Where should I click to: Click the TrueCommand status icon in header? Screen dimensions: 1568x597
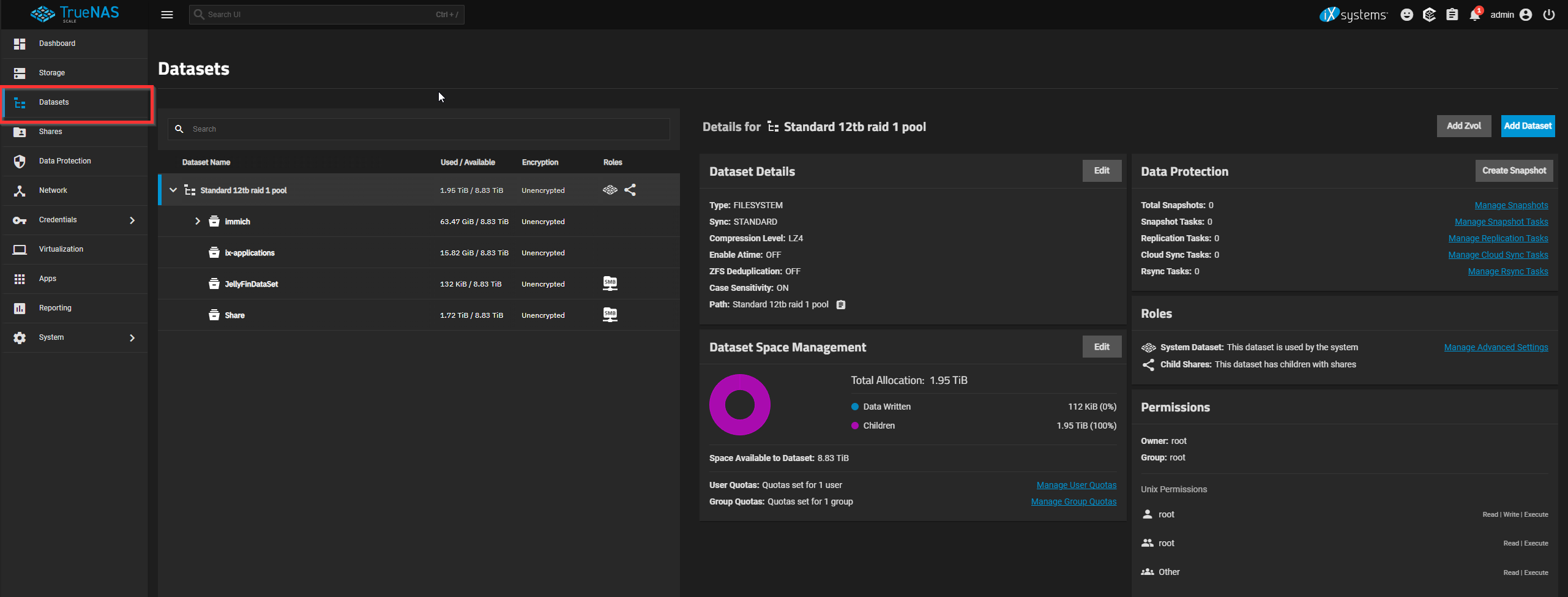click(x=1429, y=15)
